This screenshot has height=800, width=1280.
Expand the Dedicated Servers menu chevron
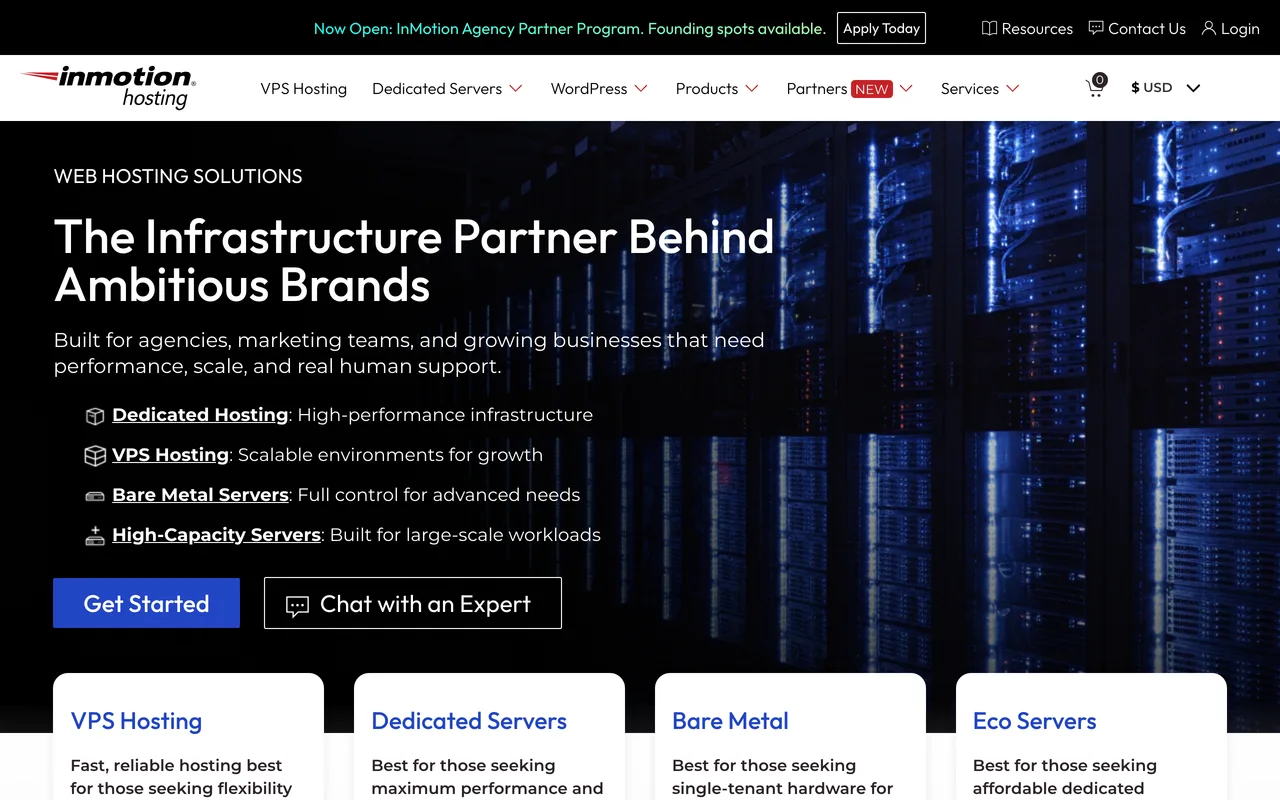[516, 88]
